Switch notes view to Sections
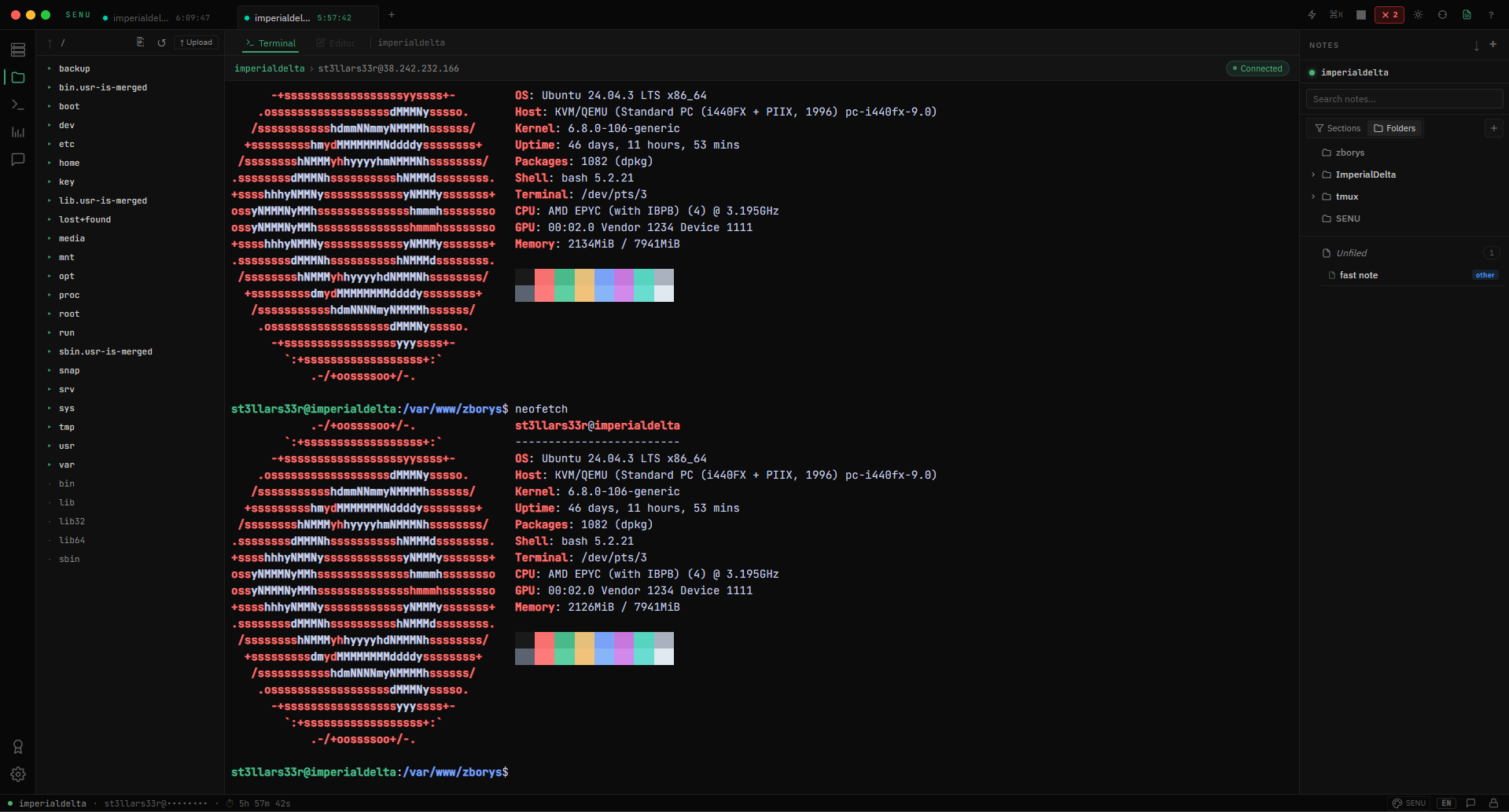 [1338, 128]
